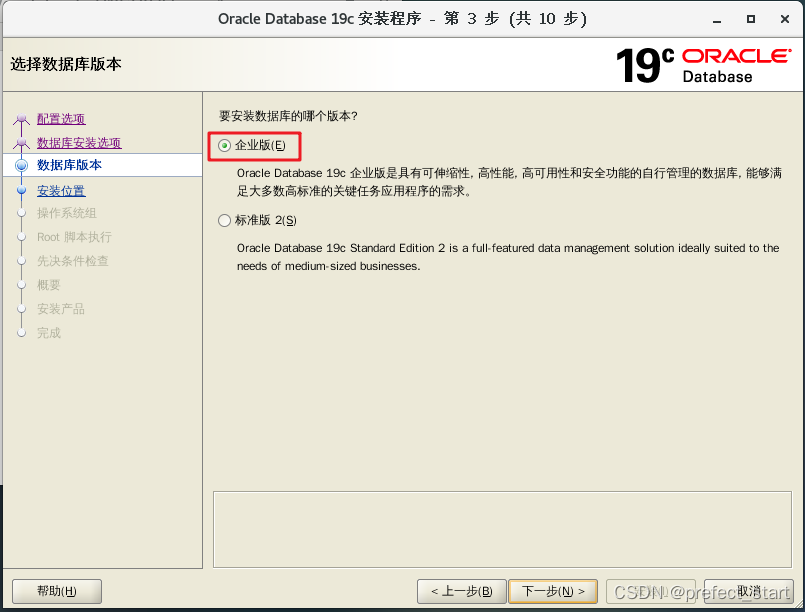The height and width of the screenshot is (612, 805).
Task: Click the 选择数据库版本 heading
Action: (x=66, y=64)
